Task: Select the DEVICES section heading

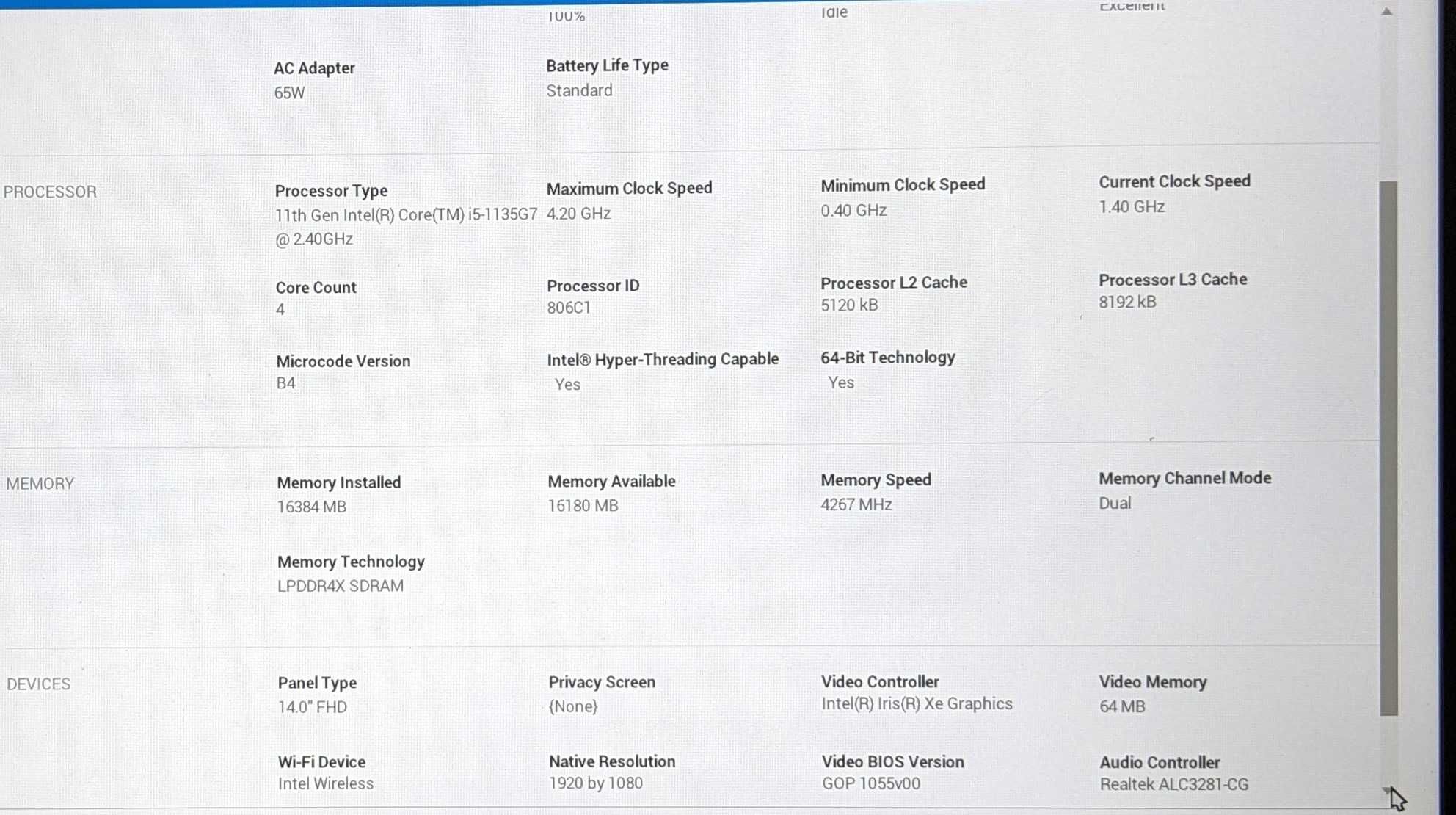Action: (39, 684)
